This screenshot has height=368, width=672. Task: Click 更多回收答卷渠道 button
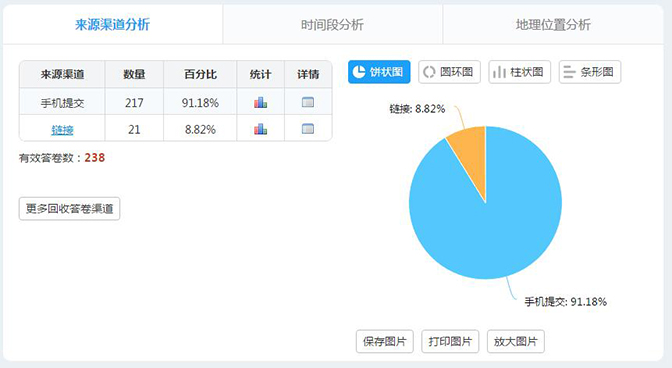click(x=69, y=209)
